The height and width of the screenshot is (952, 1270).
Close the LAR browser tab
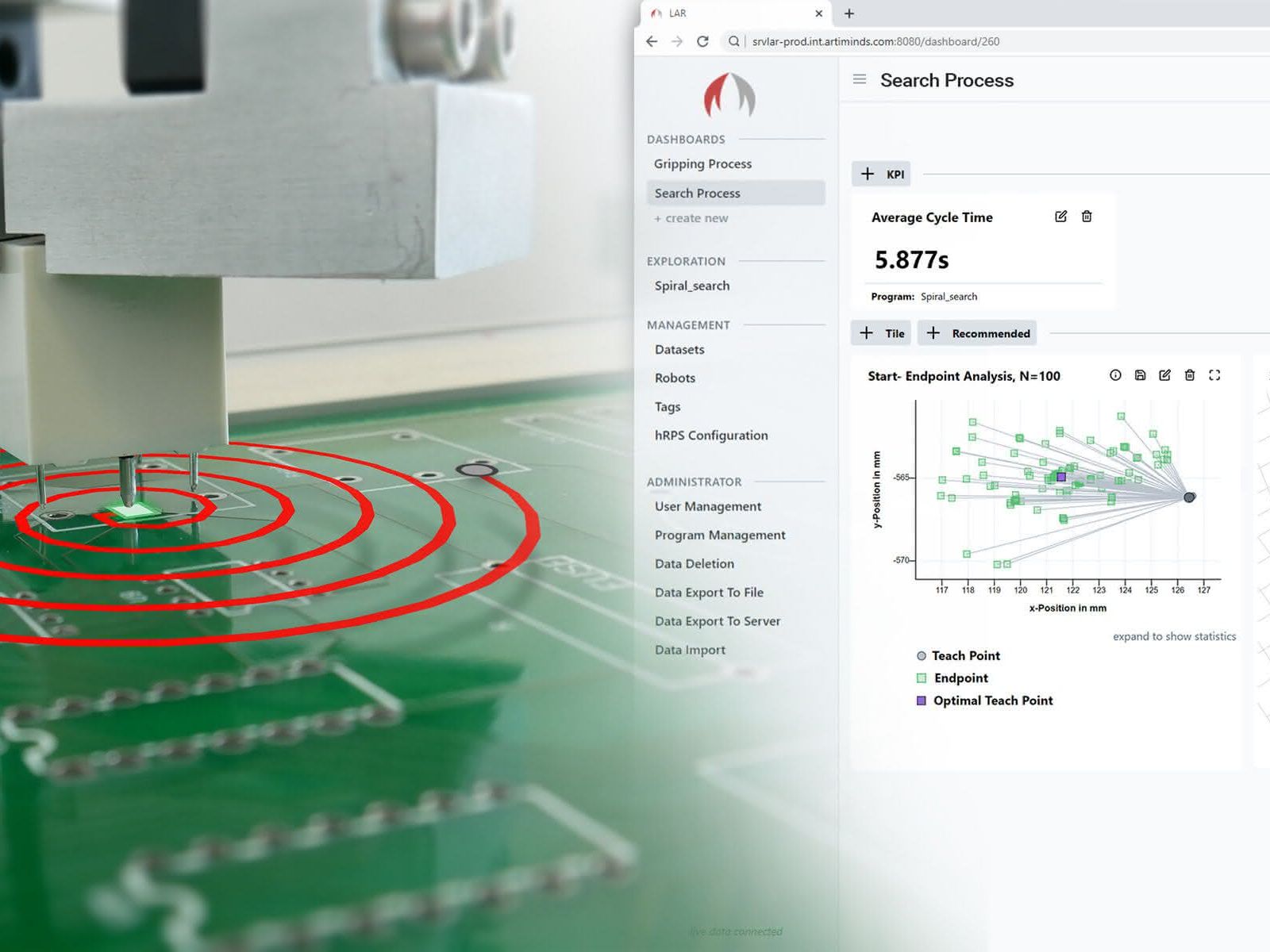[x=818, y=13]
